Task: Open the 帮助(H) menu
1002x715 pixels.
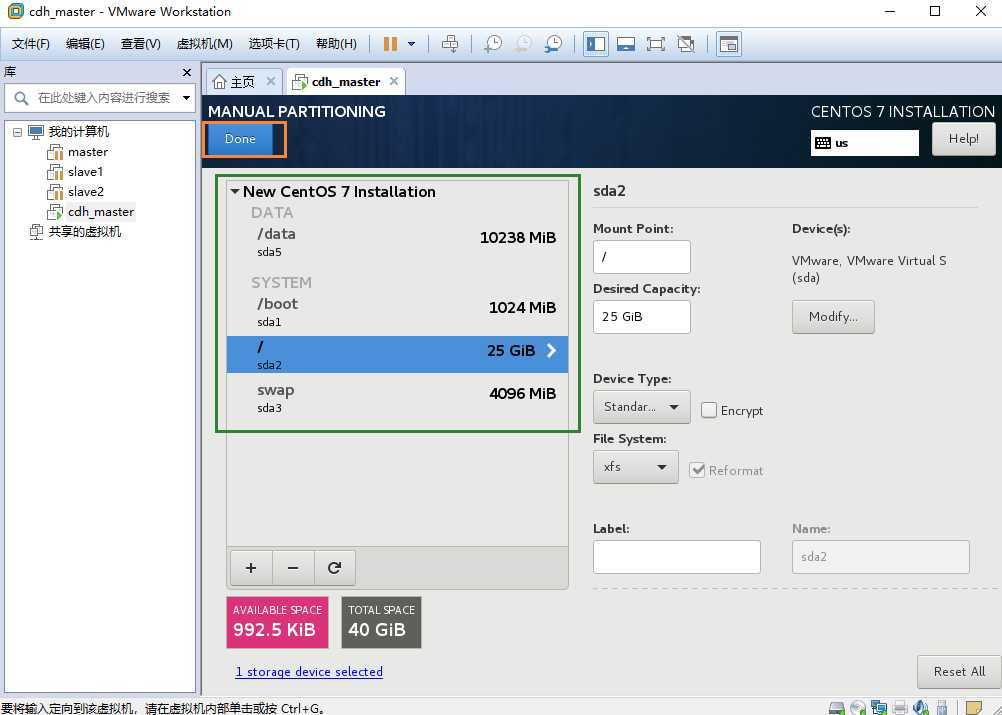Action: coord(336,43)
